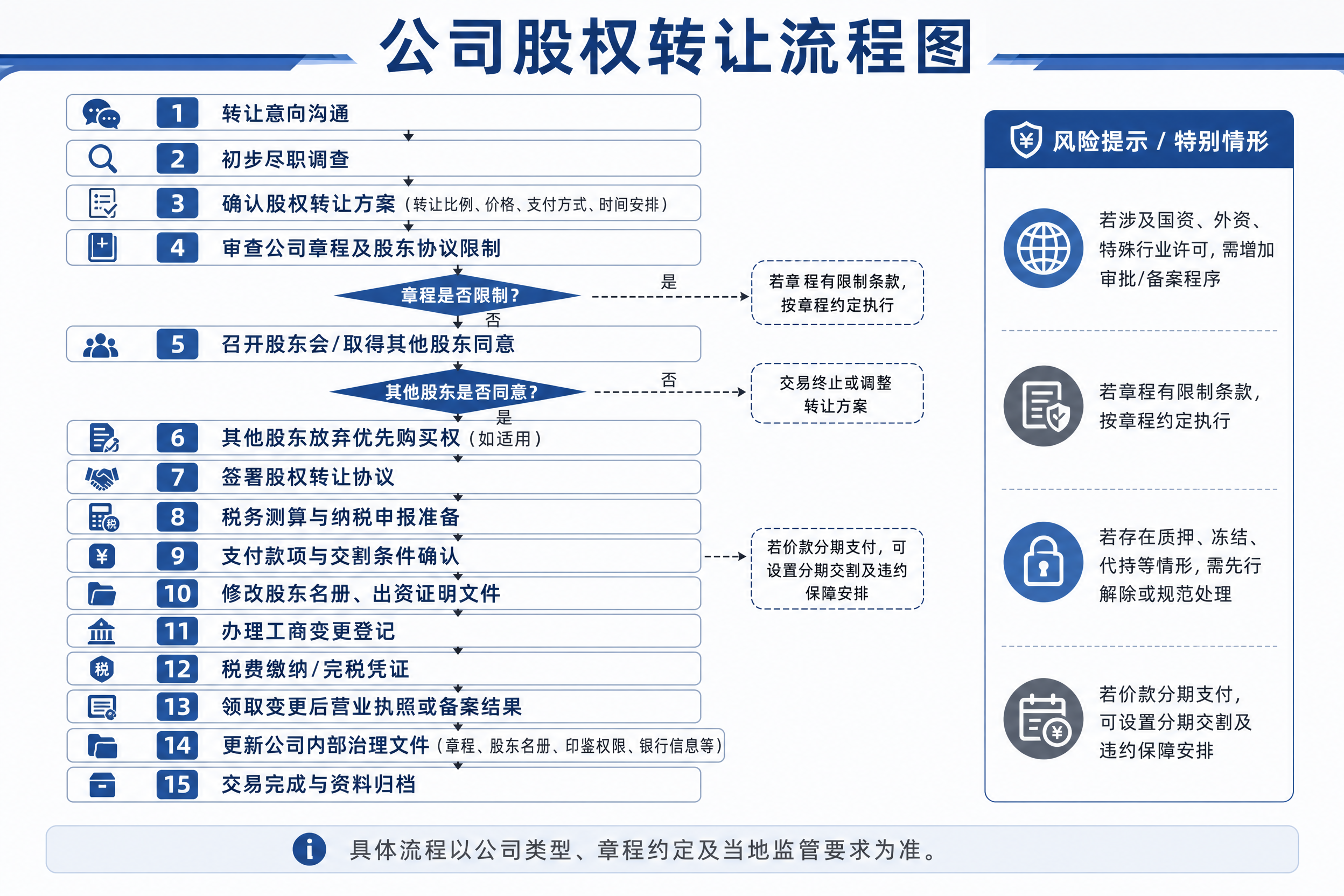Viewport: 1344px width, 896px height.
Task: Click the bank building icon for 办理工商变更登记
Action: pos(101,632)
